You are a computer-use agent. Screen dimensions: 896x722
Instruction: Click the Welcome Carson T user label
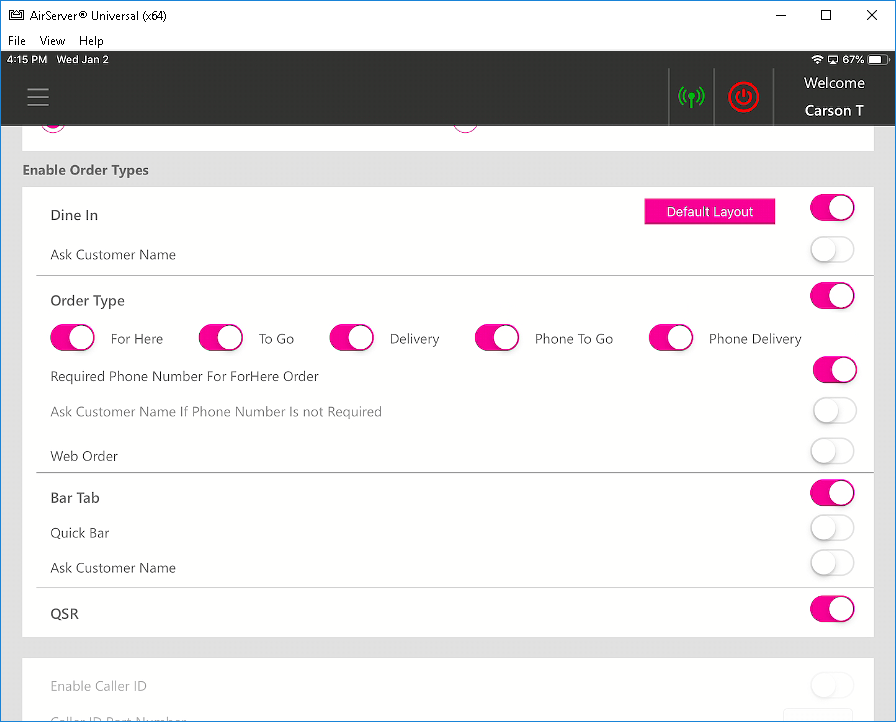coord(834,97)
